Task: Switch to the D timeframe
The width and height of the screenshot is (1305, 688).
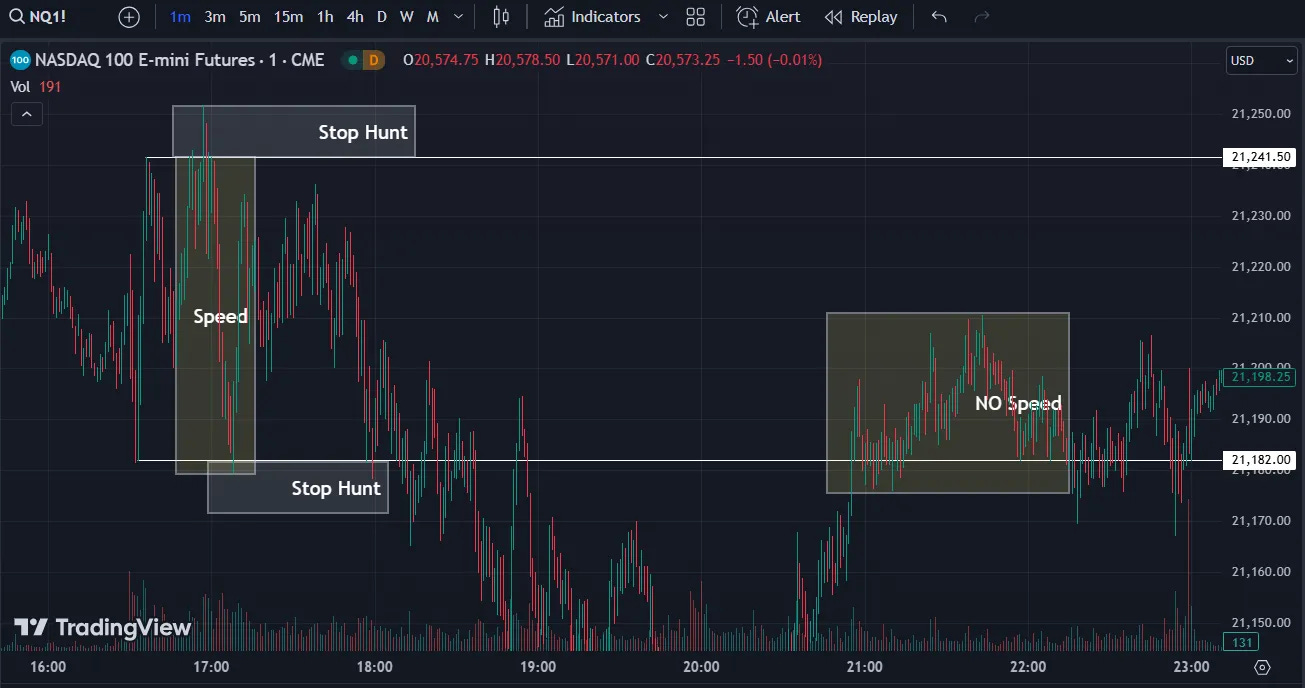Action: [381, 16]
